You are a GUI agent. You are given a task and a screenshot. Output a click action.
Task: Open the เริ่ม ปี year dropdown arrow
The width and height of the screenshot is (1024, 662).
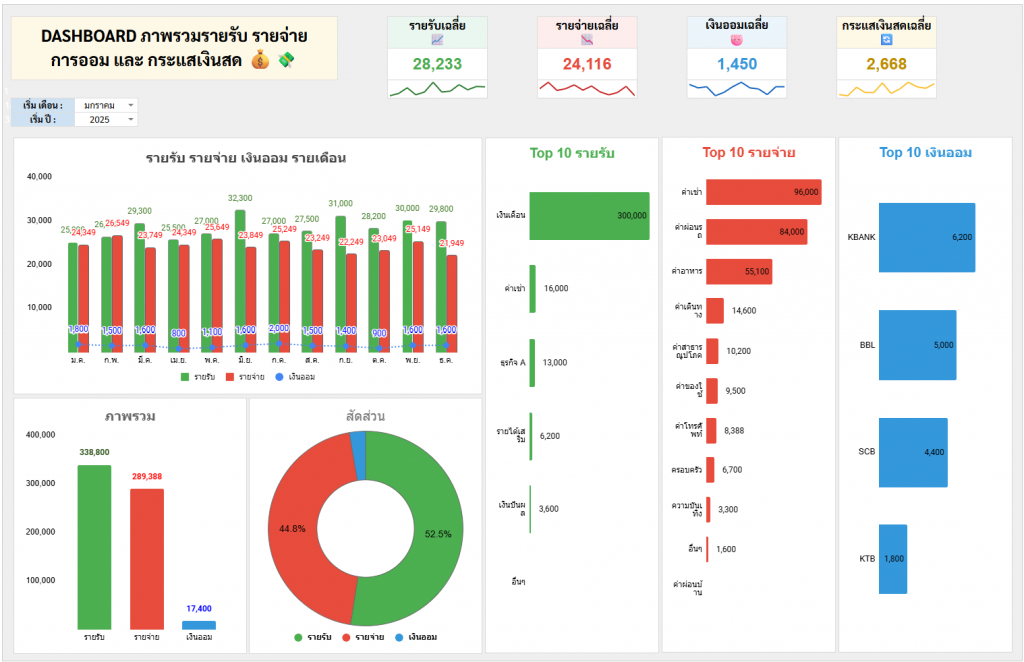131,120
